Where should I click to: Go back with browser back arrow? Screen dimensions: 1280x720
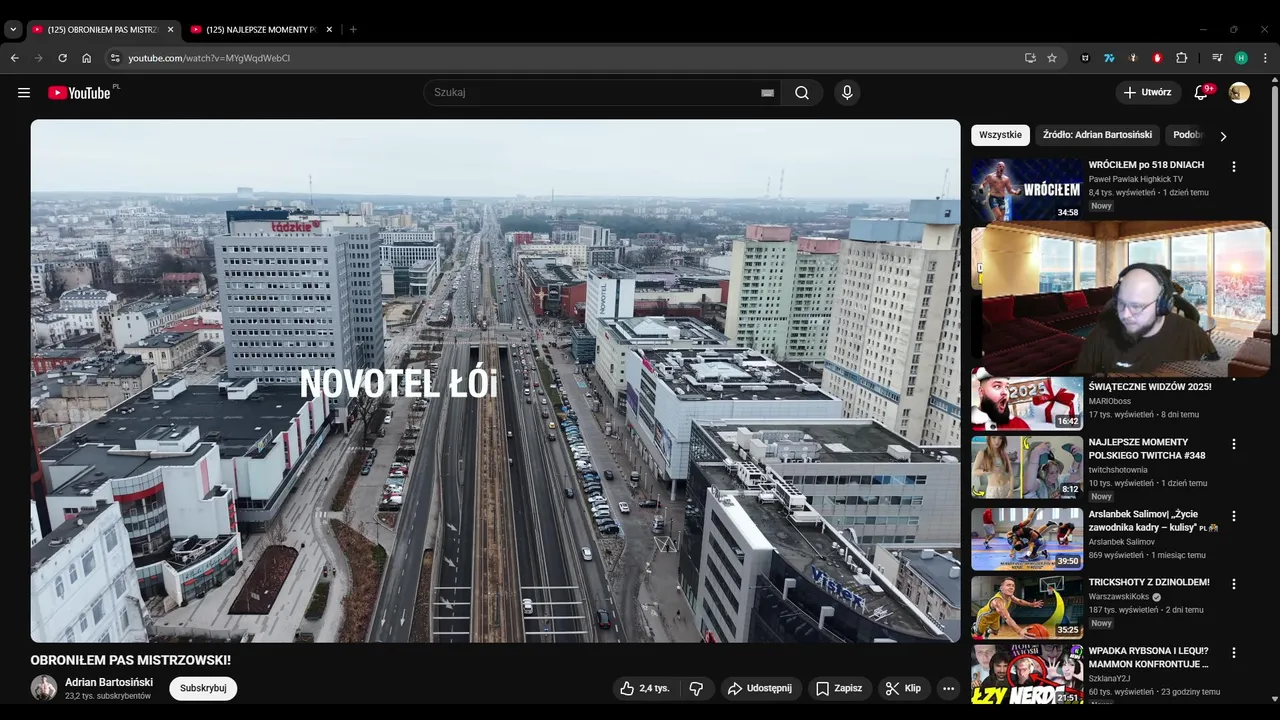(x=14, y=58)
